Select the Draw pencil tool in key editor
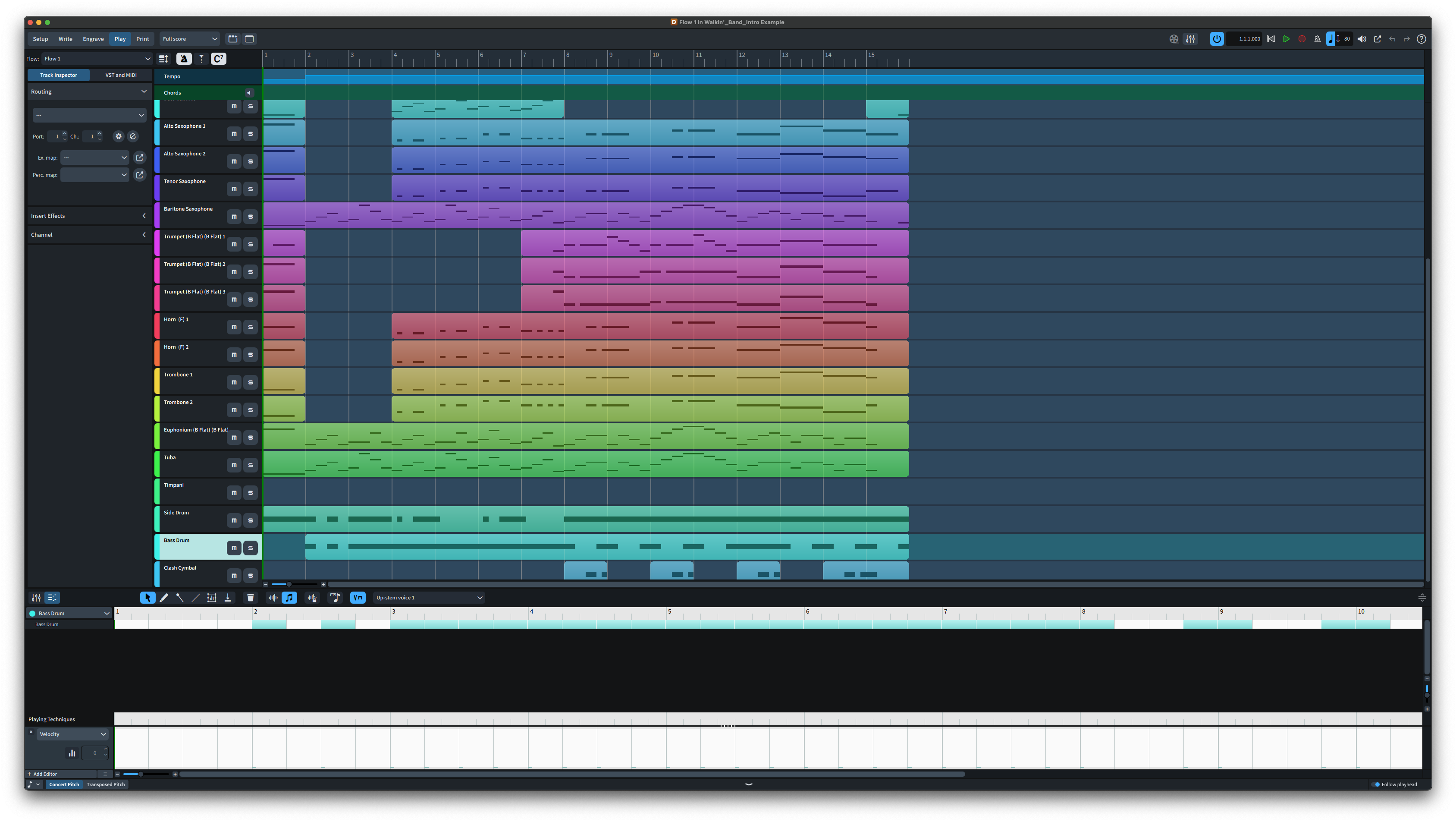Image resolution: width=1456 pixels, height=822 pixels. [x=164, y=598]
